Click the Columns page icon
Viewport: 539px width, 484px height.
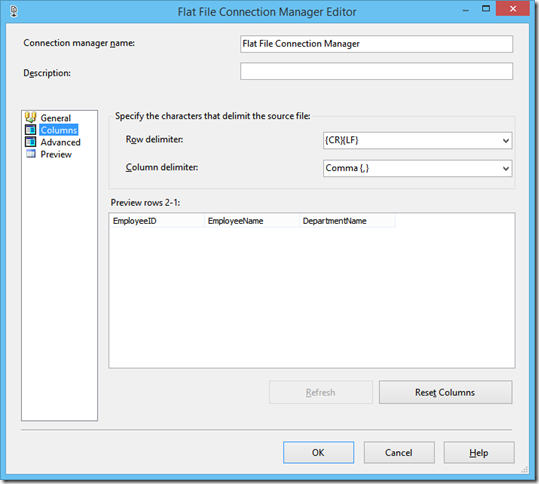(x=31, y=130)
